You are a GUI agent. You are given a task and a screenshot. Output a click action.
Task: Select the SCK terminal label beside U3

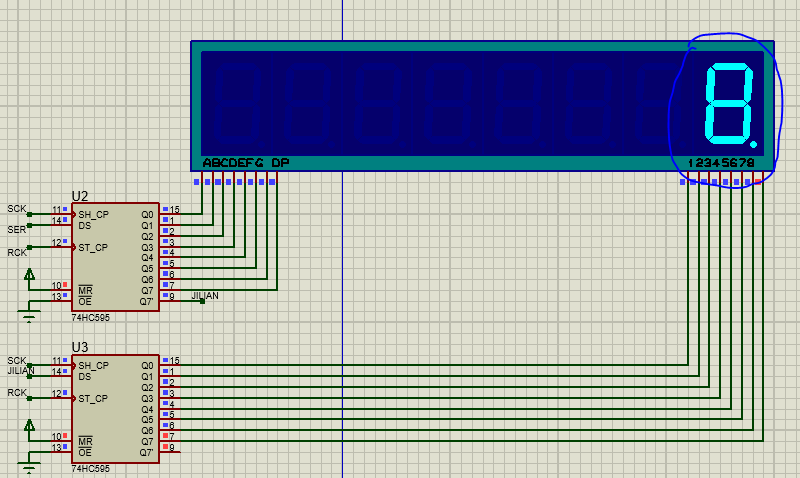coord(16,360)
